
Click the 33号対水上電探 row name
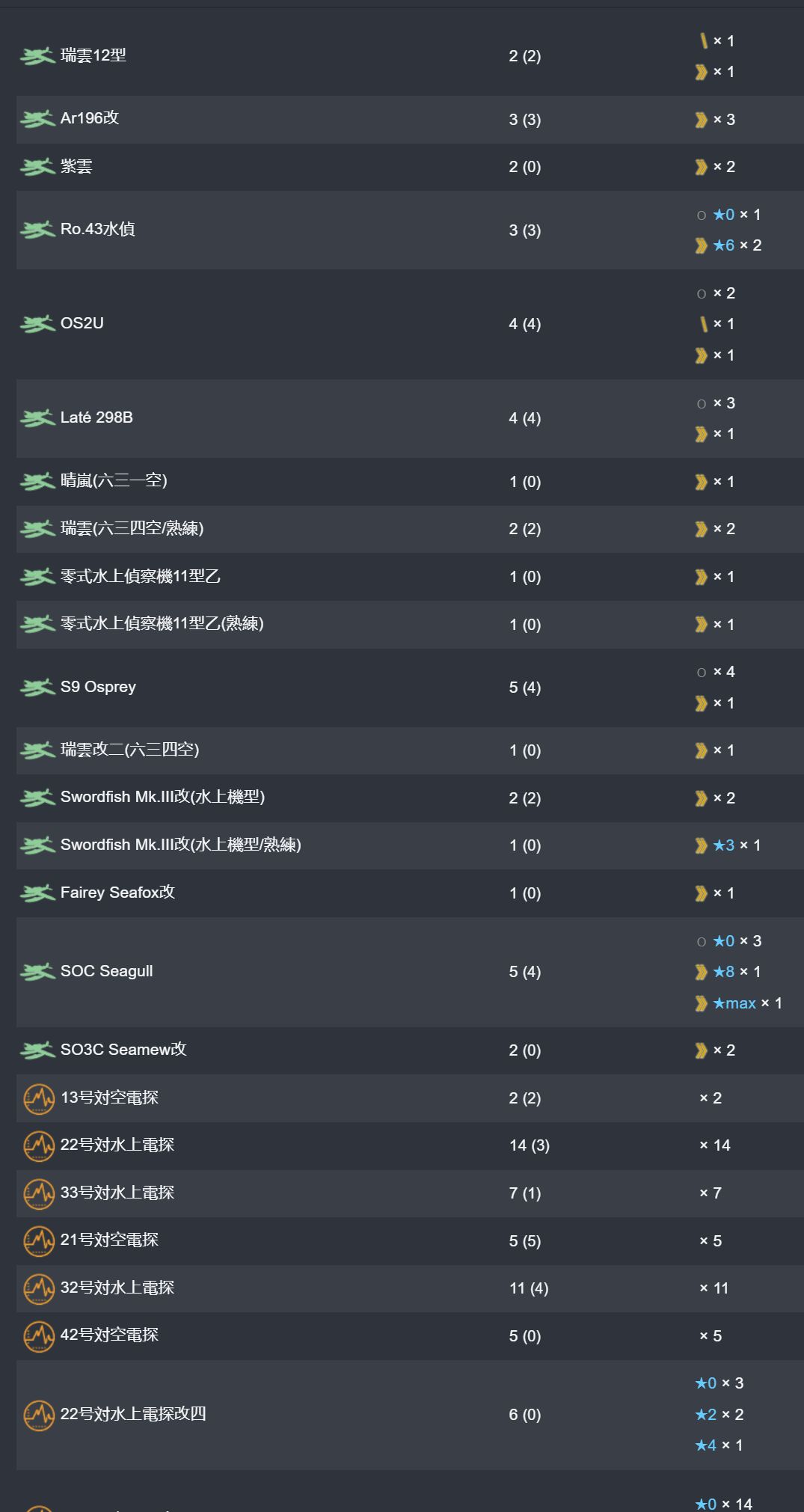(x=117, y=1193)
